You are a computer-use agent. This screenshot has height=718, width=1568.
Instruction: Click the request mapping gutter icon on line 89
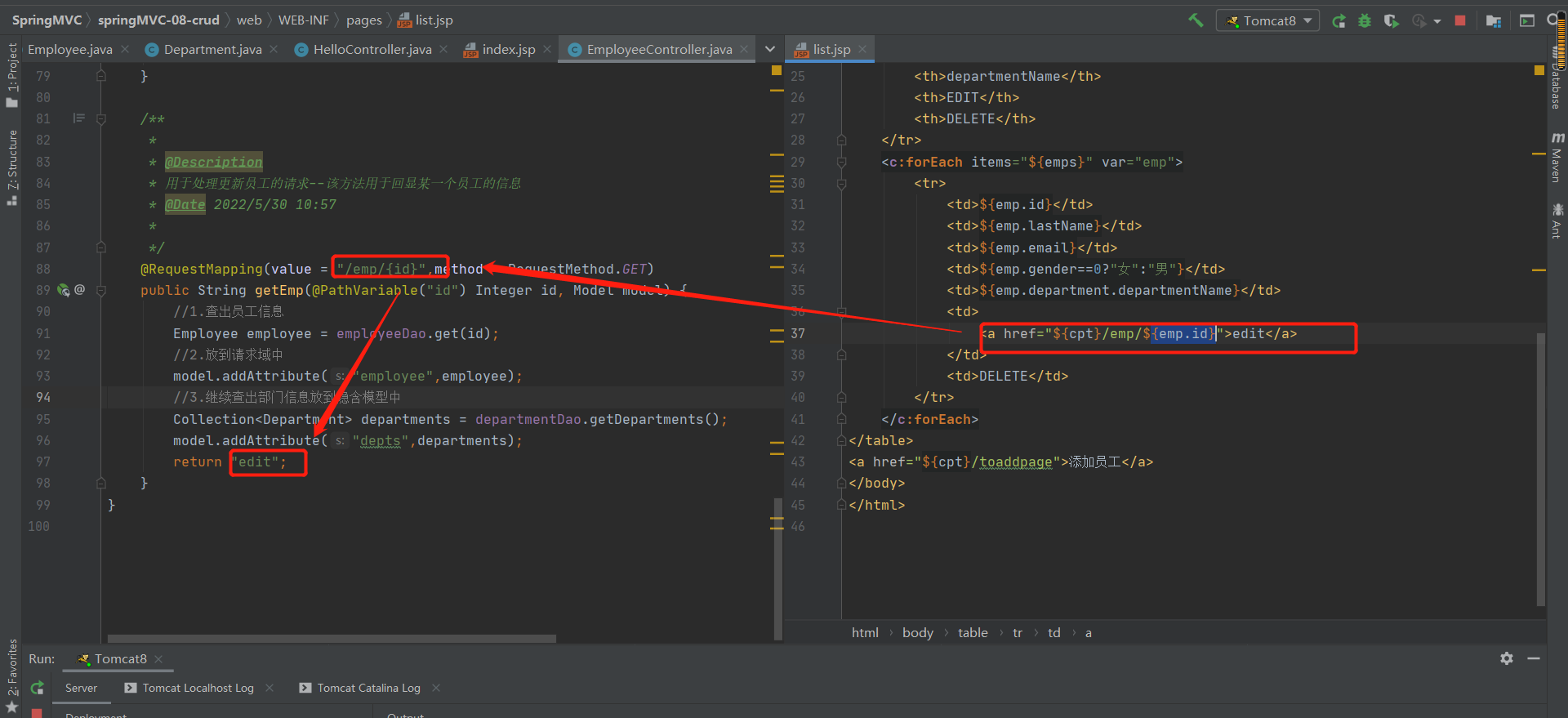point(64,290)
